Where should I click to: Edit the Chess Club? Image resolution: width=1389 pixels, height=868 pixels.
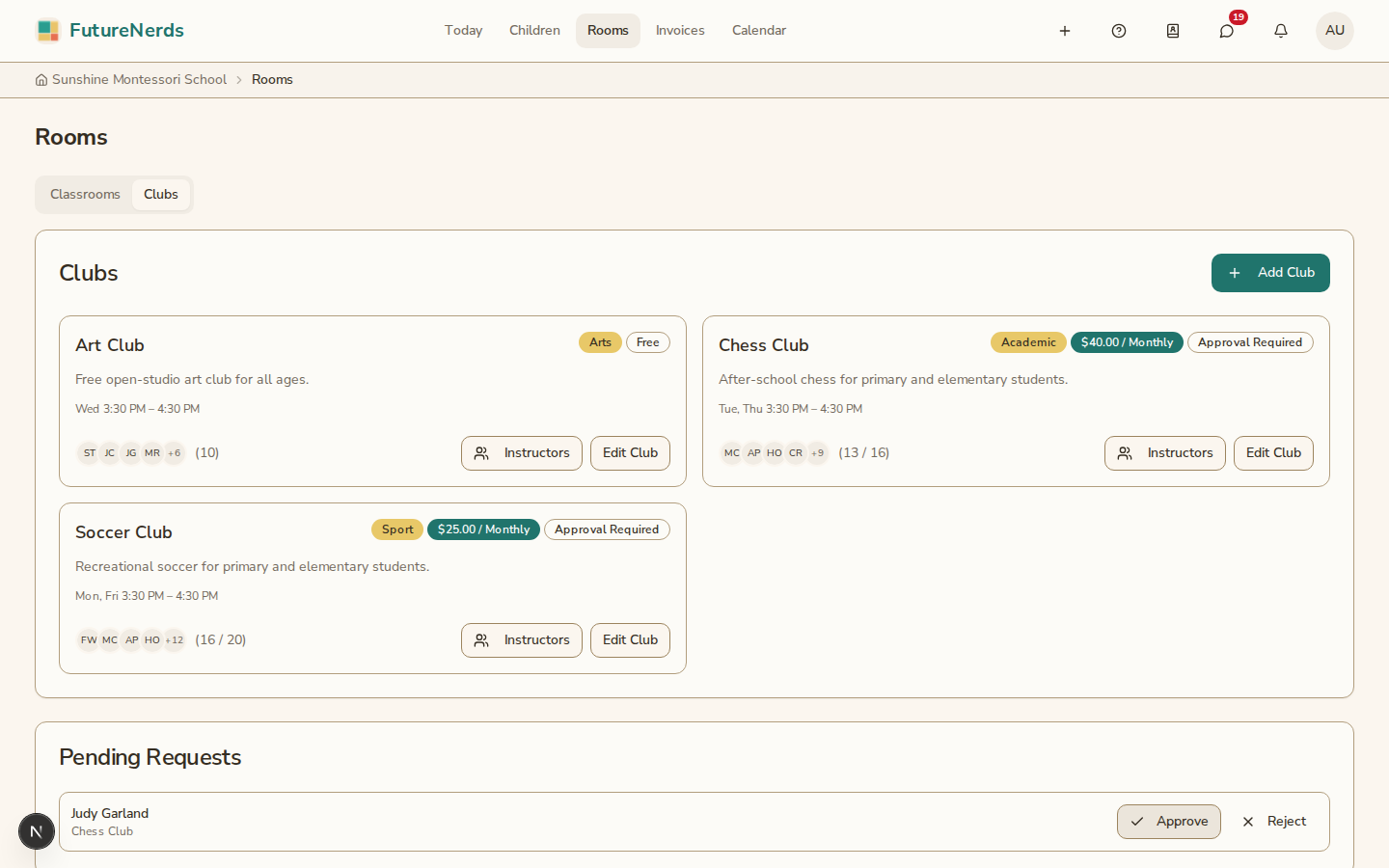pyautogui.click(x=1273, y=453)
